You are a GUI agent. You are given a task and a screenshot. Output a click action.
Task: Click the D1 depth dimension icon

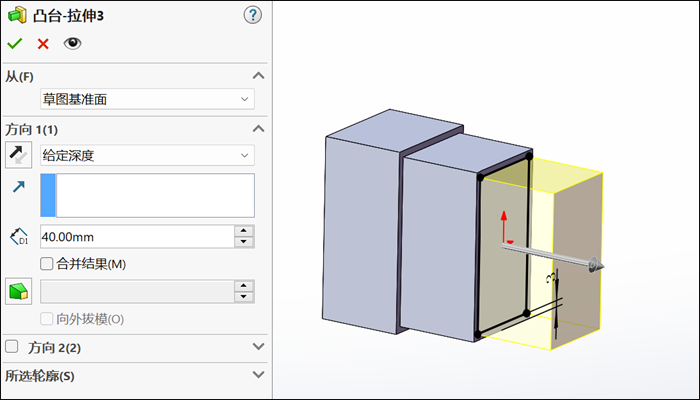click(19, 237)
